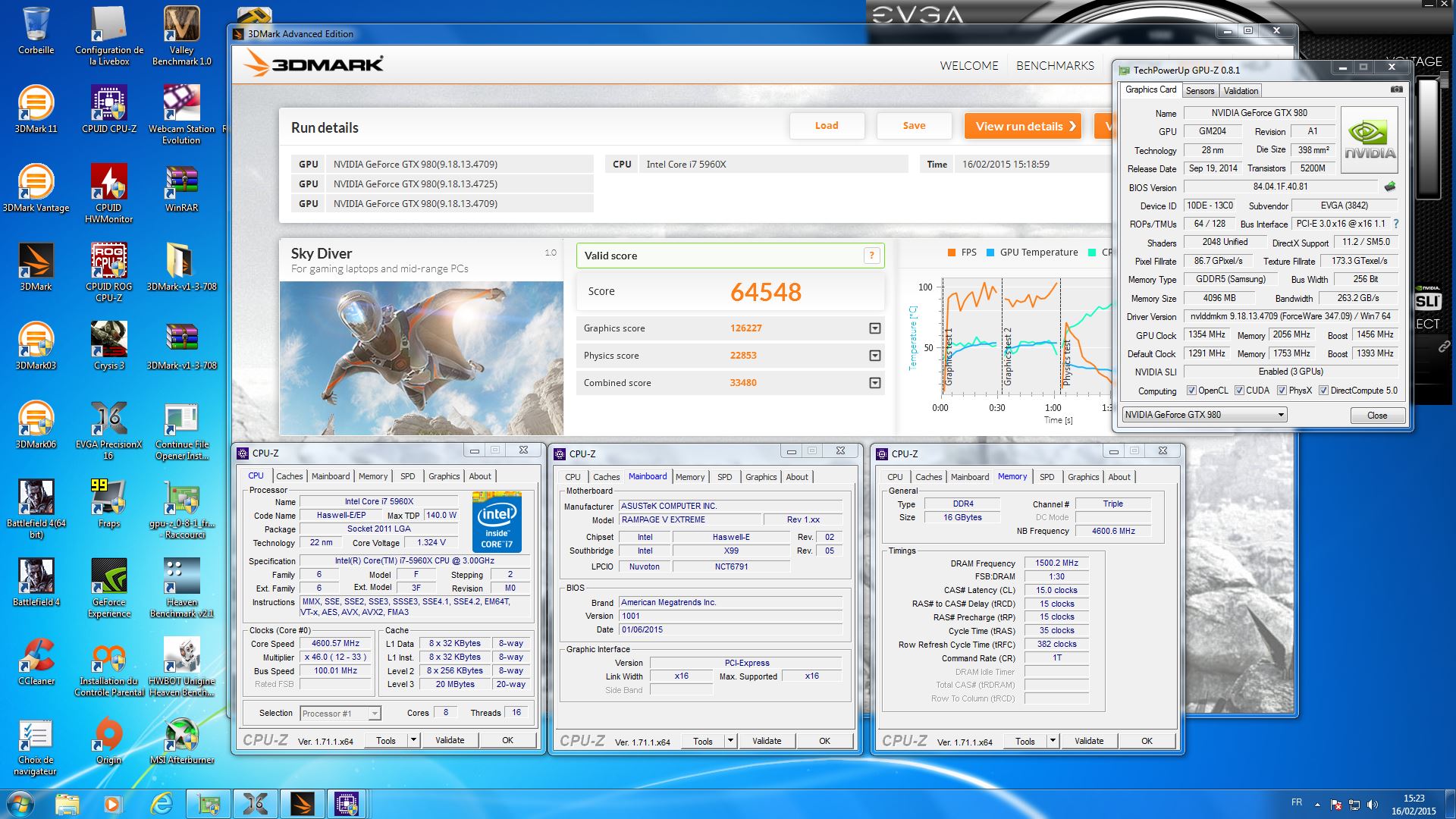Open Tools dropdown arrow in CPU-Z Mainboard window

[x=730, y=741]
